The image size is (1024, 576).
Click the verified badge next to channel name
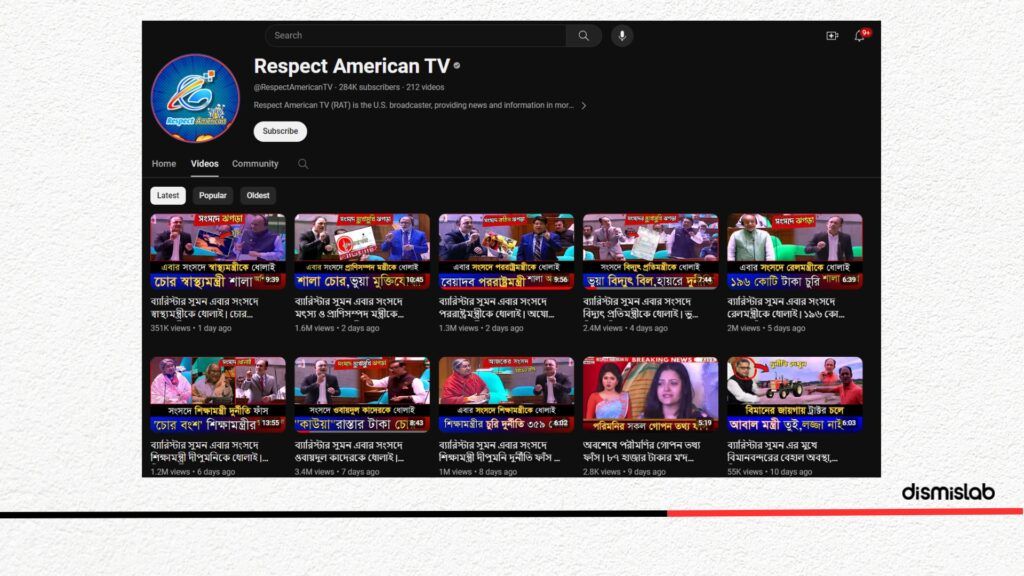click(x=457, y=65)
